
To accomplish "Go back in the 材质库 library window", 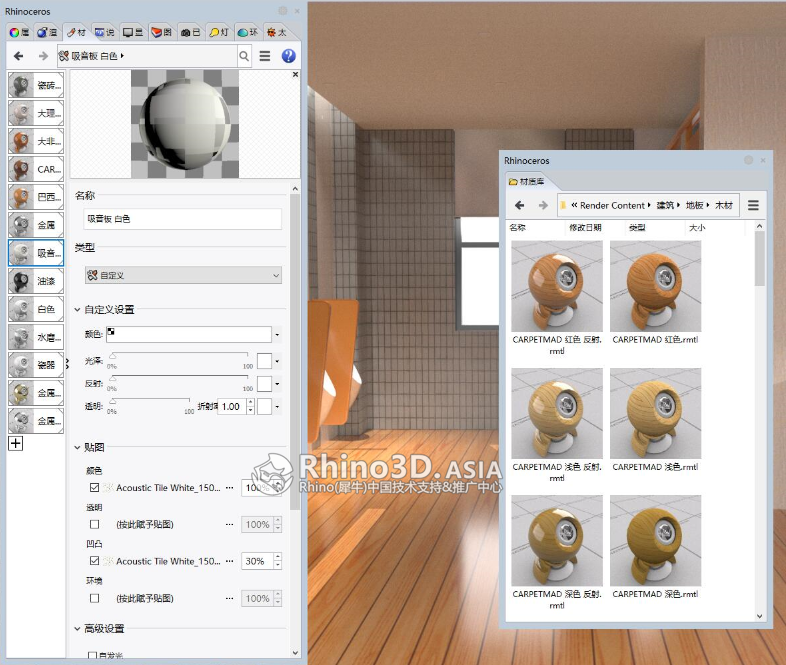I will coord(520,205).
